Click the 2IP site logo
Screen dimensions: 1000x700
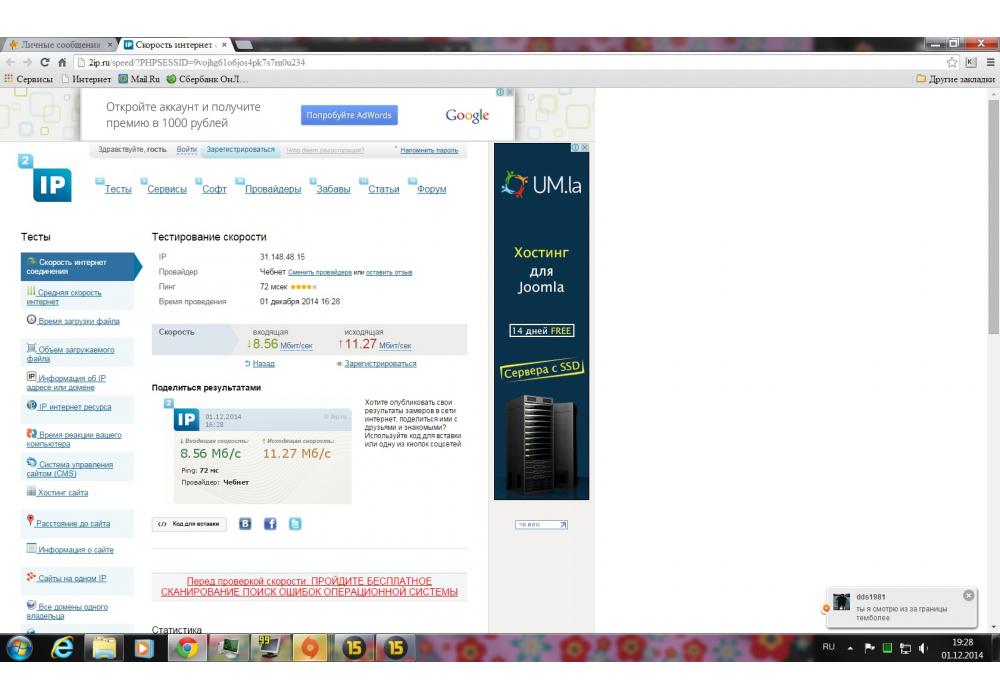click(x=46, y=179)
